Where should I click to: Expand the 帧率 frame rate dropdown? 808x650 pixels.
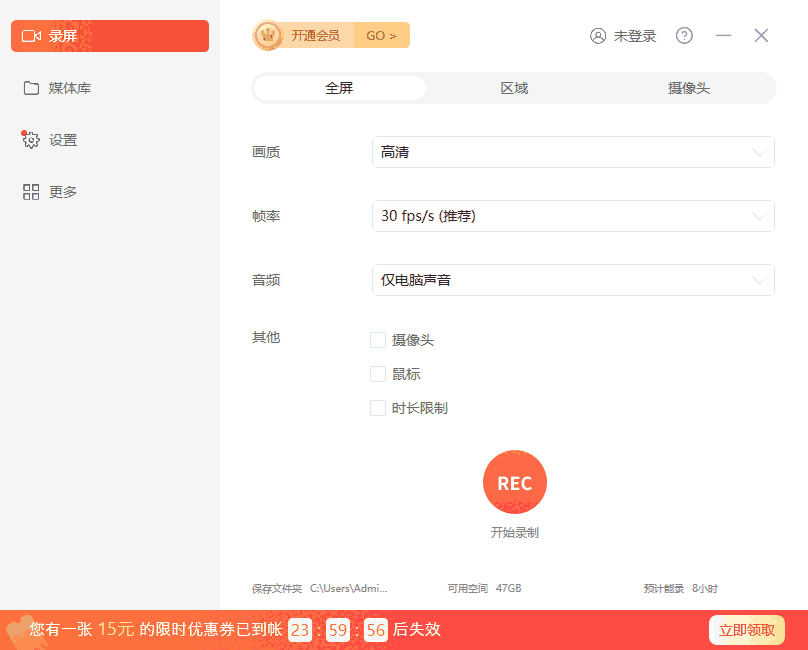[573, 216]
